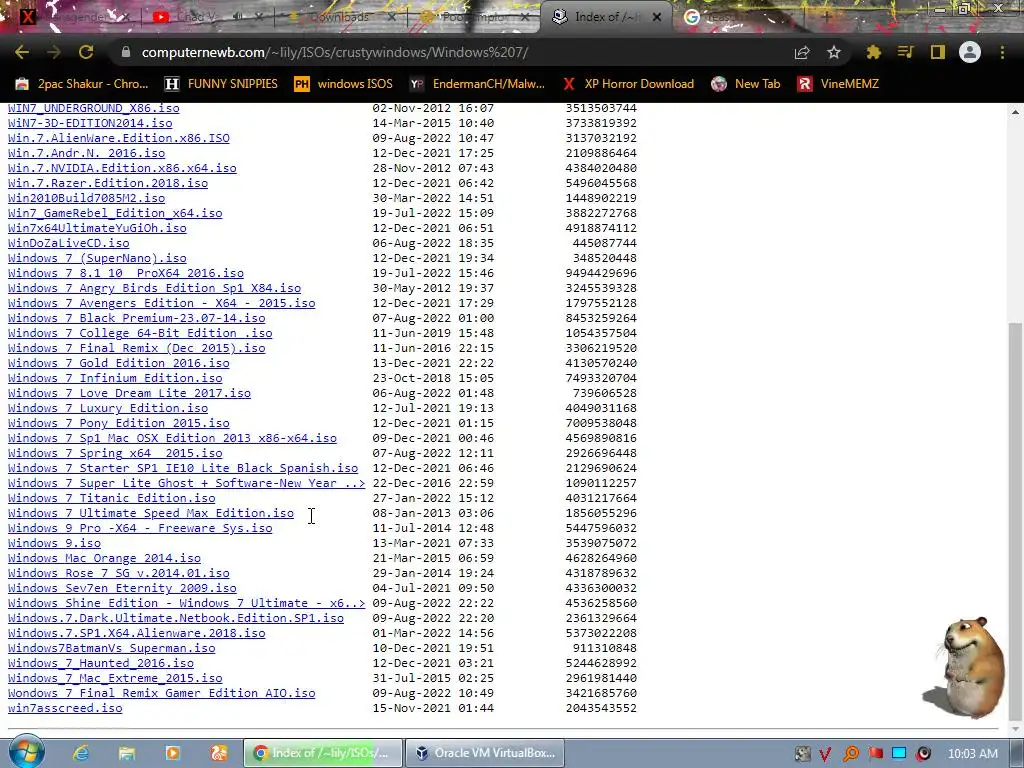This screenshot has width=1024, height=768.
Task: Open New Tab bookmark
Action: click(745, 84)
